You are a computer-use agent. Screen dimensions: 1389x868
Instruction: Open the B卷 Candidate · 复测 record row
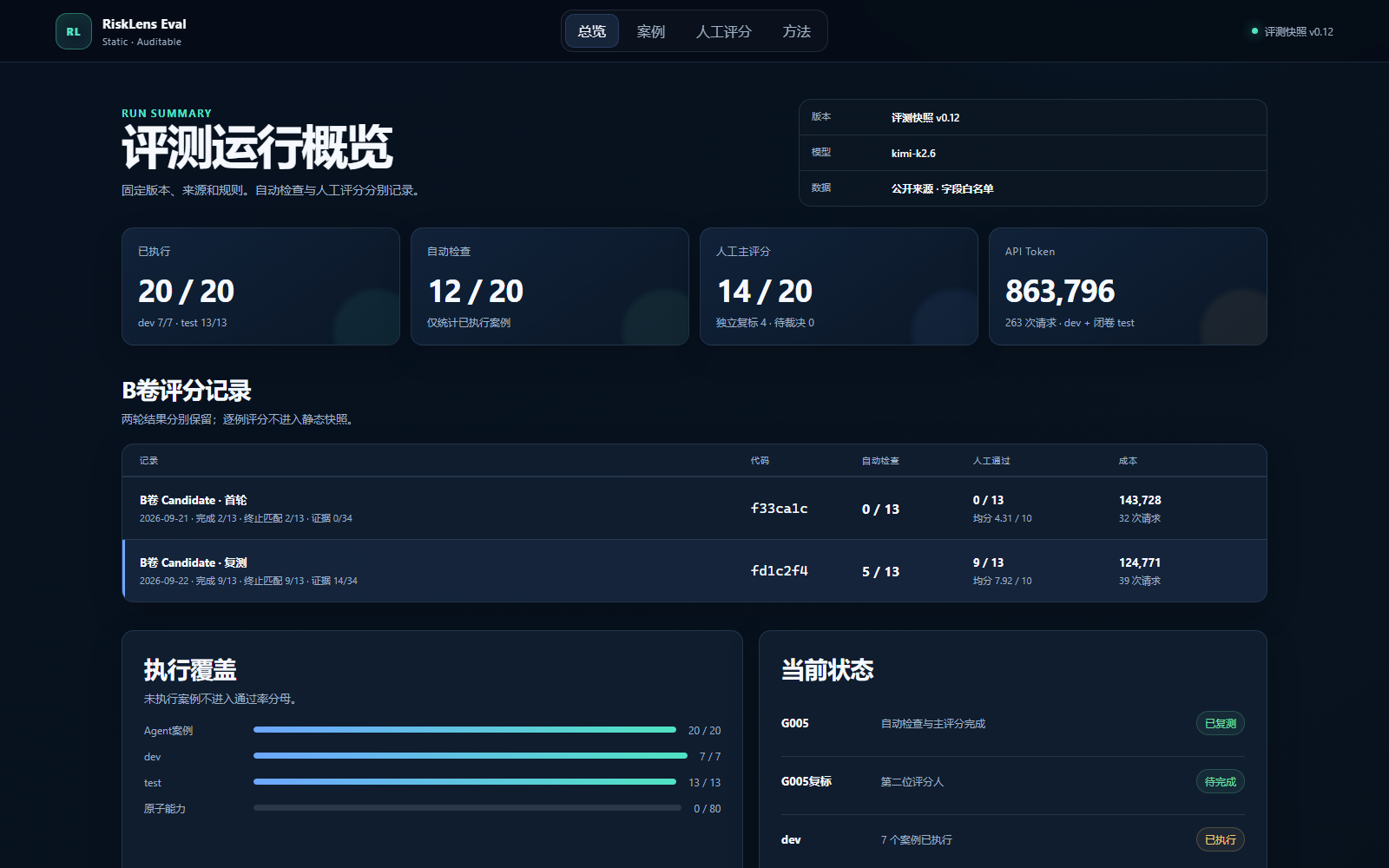(694, 571)
